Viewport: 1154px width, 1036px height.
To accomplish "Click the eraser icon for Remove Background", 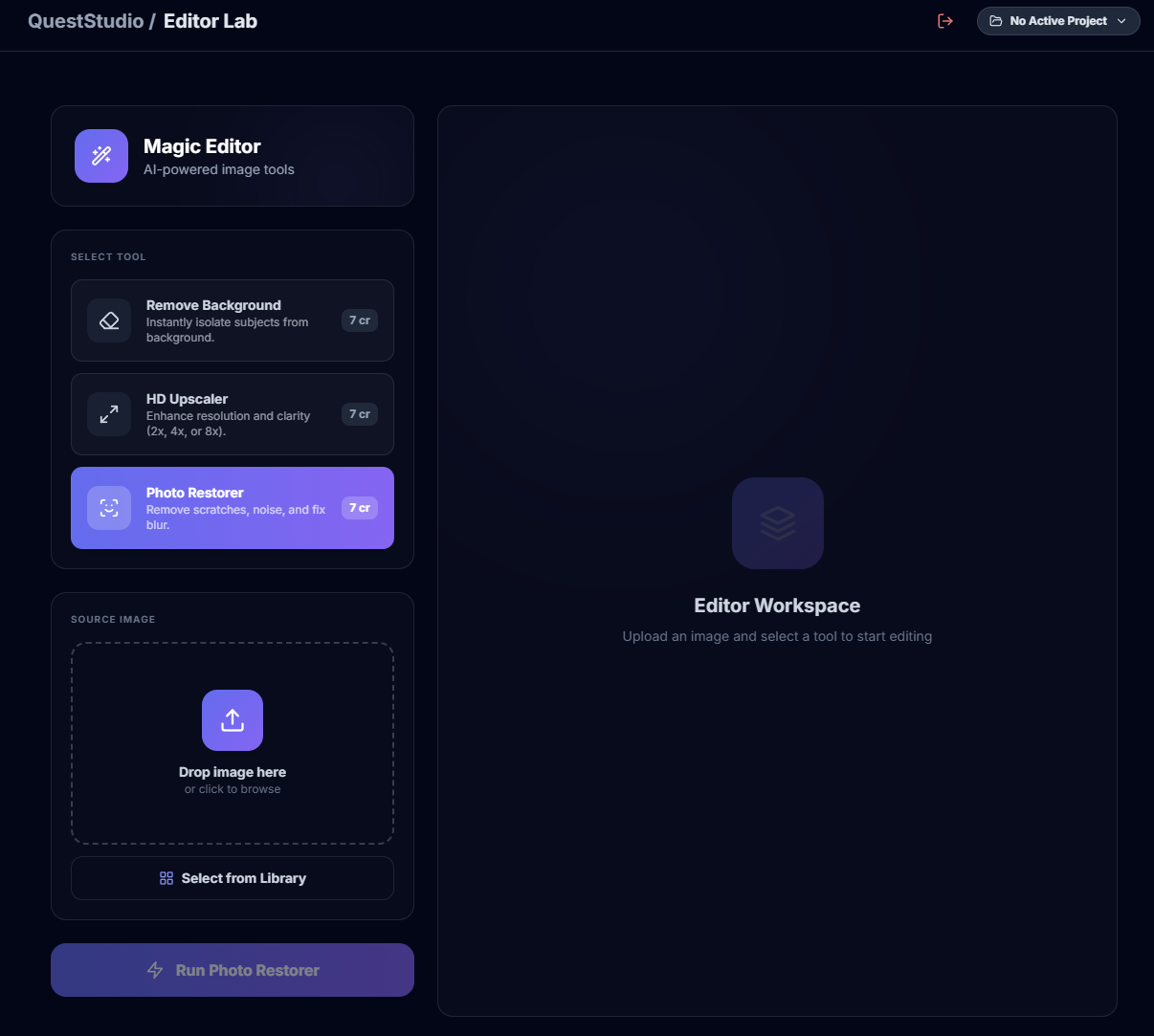I will (x=109, y=320).
